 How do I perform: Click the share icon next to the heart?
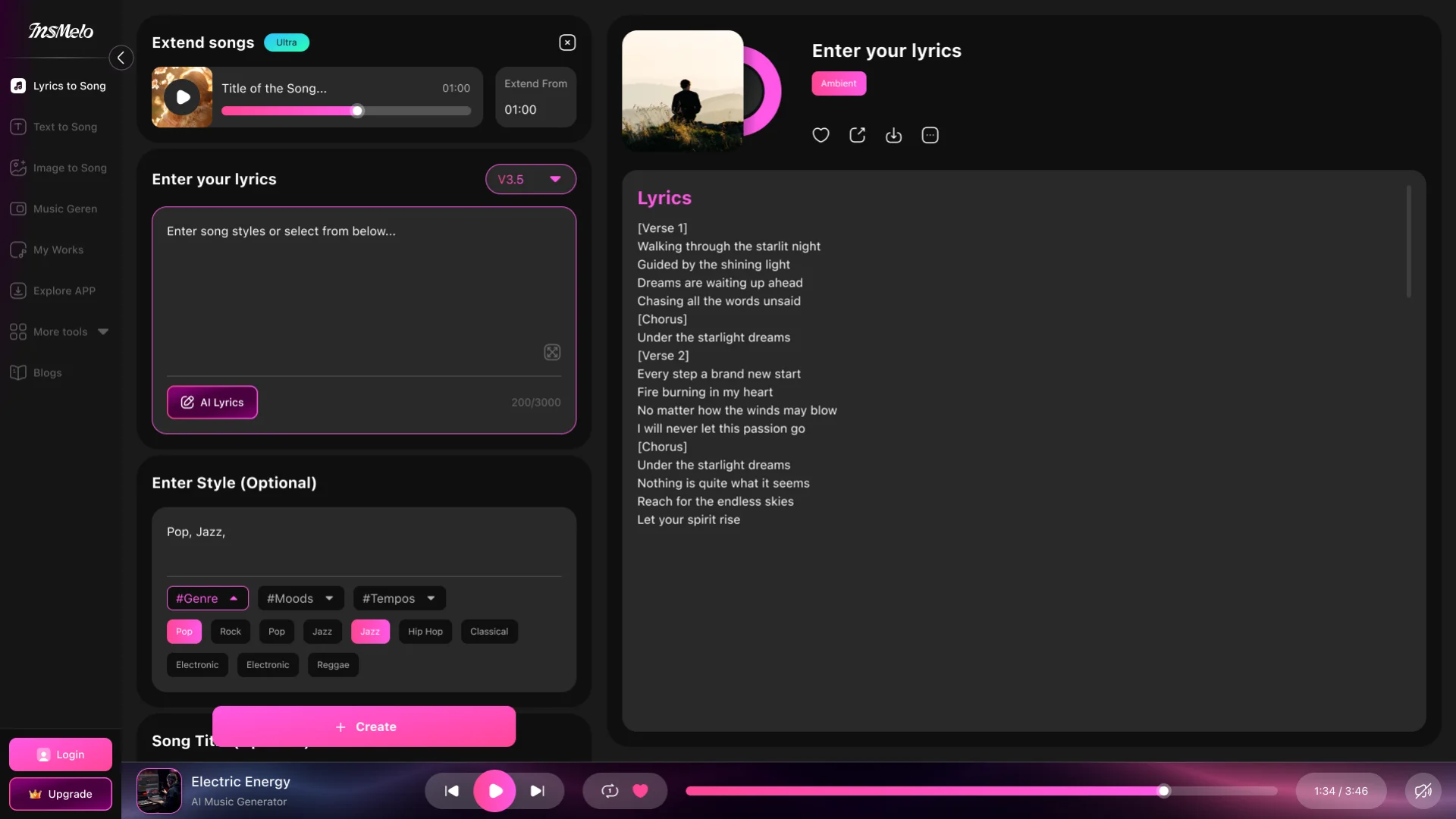coord(857,135)
